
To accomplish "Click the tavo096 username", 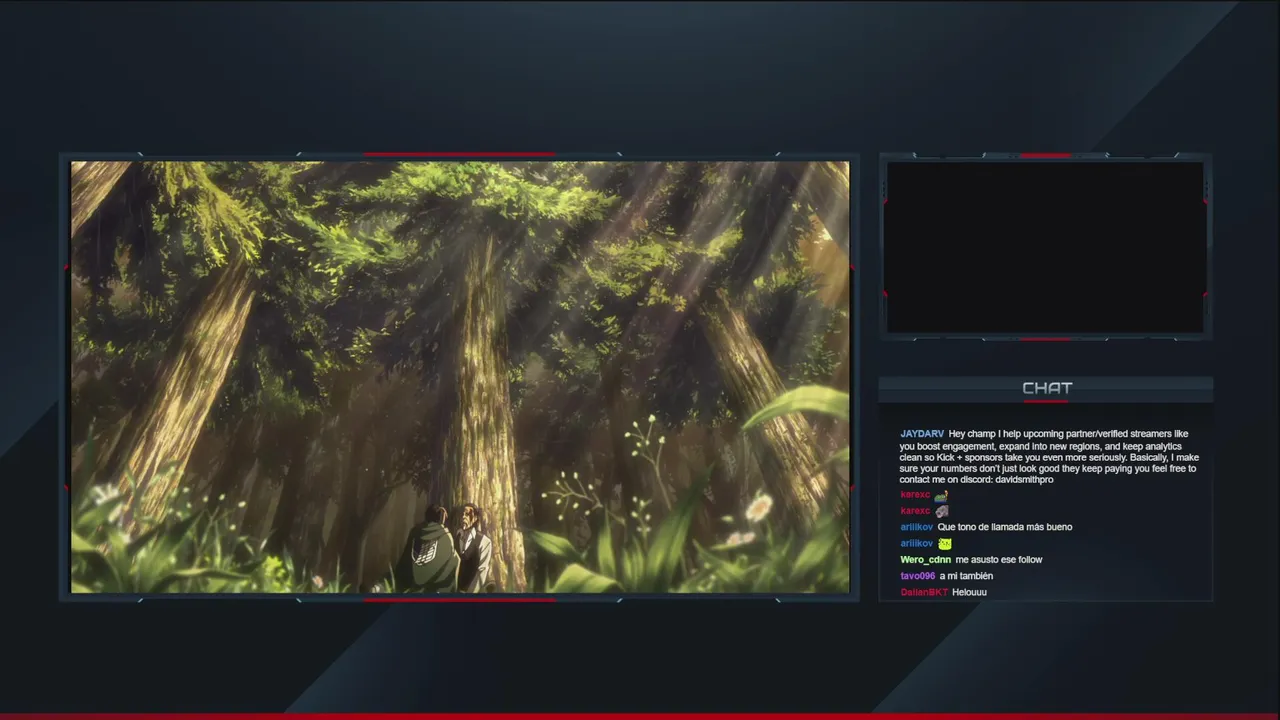I will click(x=917, y=576).
